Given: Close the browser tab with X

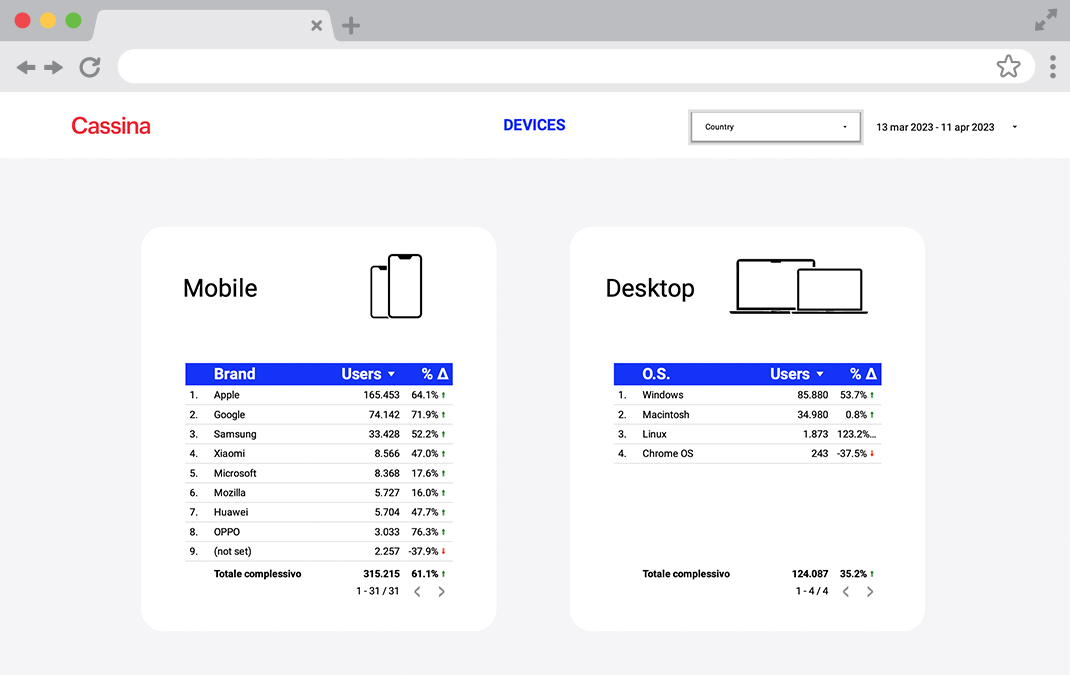Looking at the screenshot, I should click(x=316, y=26).
